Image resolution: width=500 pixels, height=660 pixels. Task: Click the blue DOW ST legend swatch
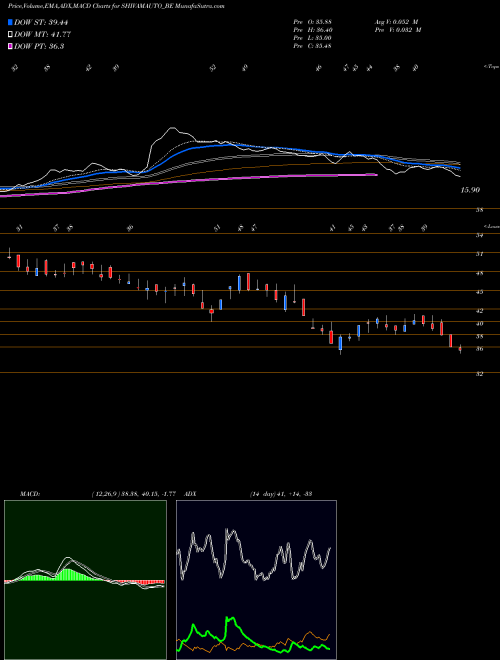point(10,22)
